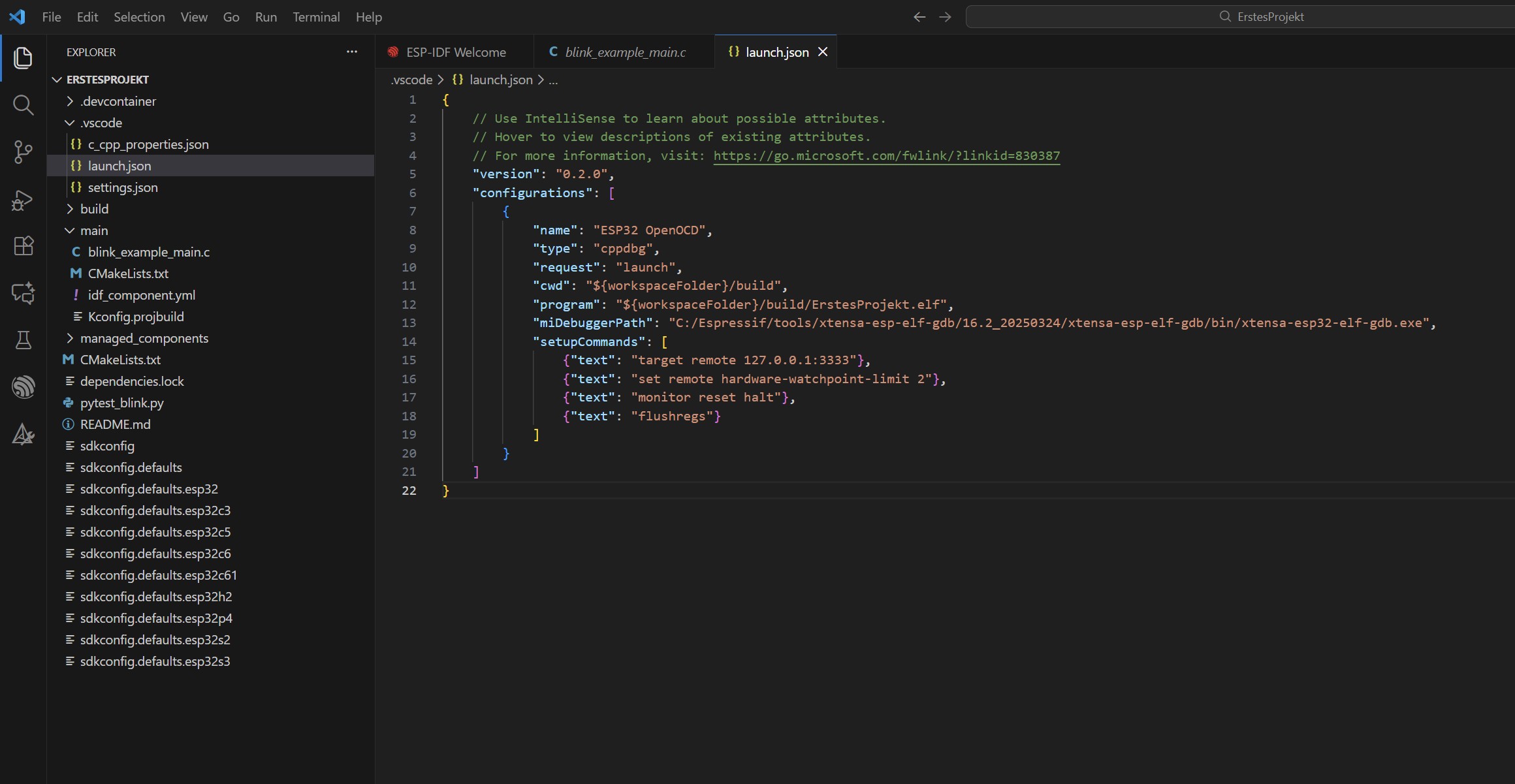The width and height of the screenshot is (1515, 784).
Task: Open the Testing flask icon
Action: click(23, 340)
